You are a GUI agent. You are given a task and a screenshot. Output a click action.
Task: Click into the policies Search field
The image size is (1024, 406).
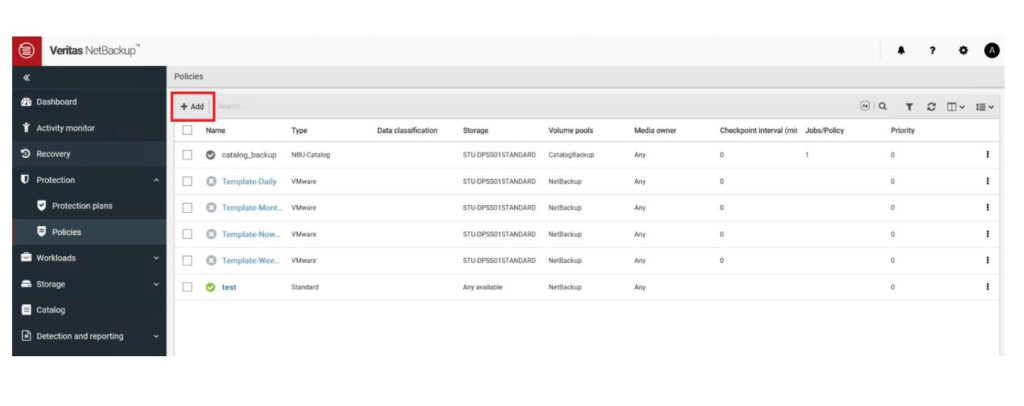click(536, 106)
